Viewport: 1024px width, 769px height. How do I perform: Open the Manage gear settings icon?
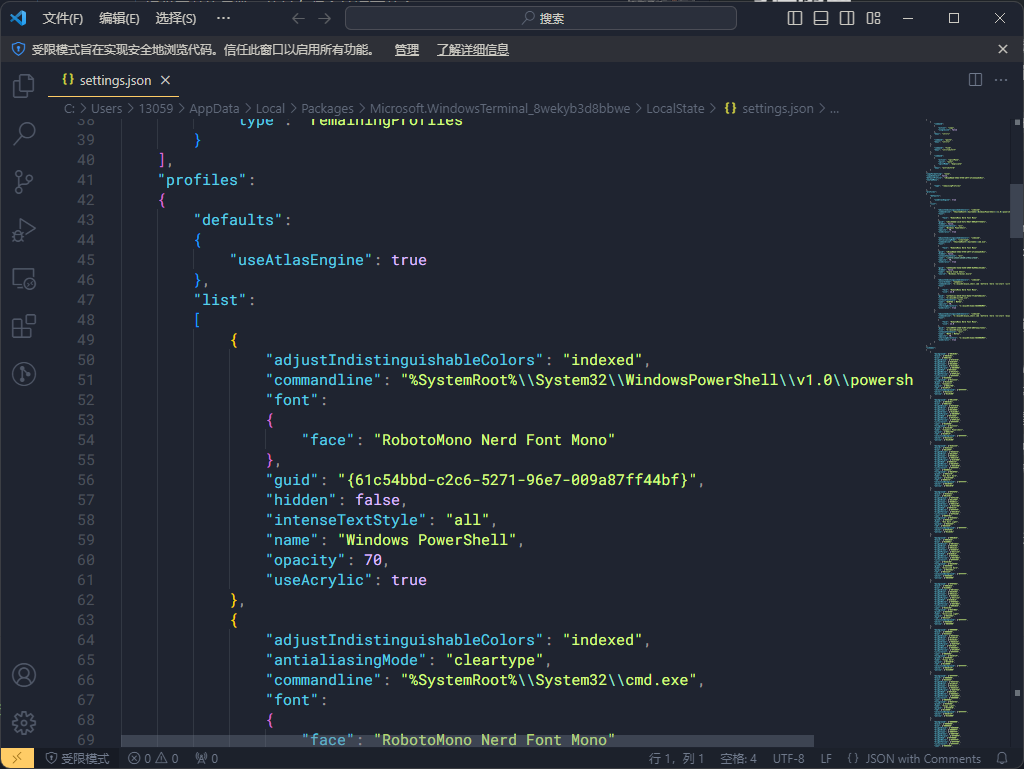click(24, 722)
